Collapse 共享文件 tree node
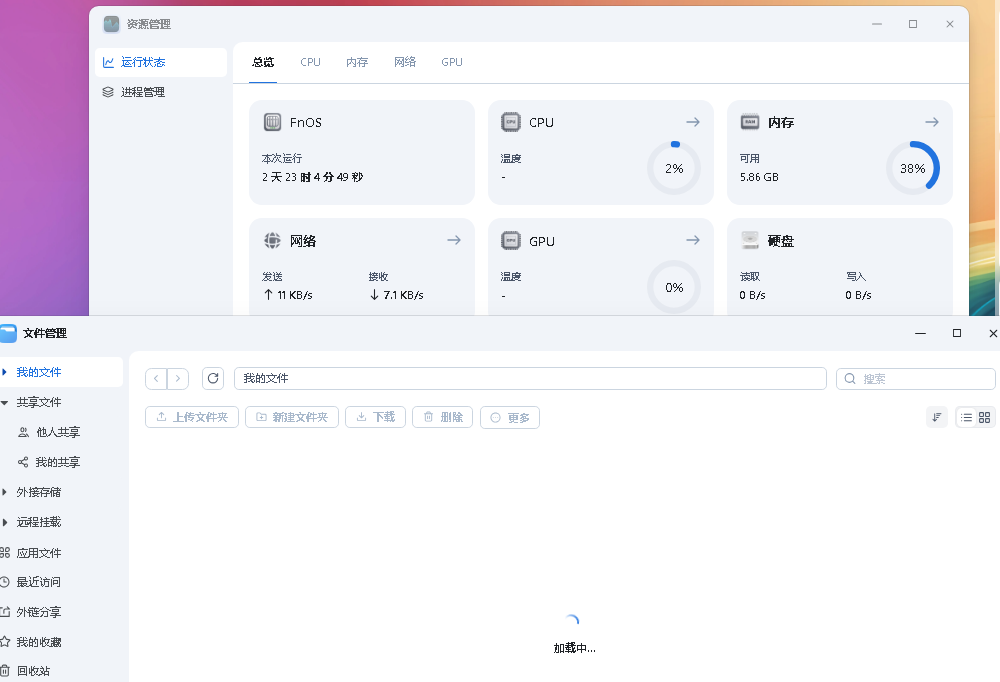 pos(4,403)
